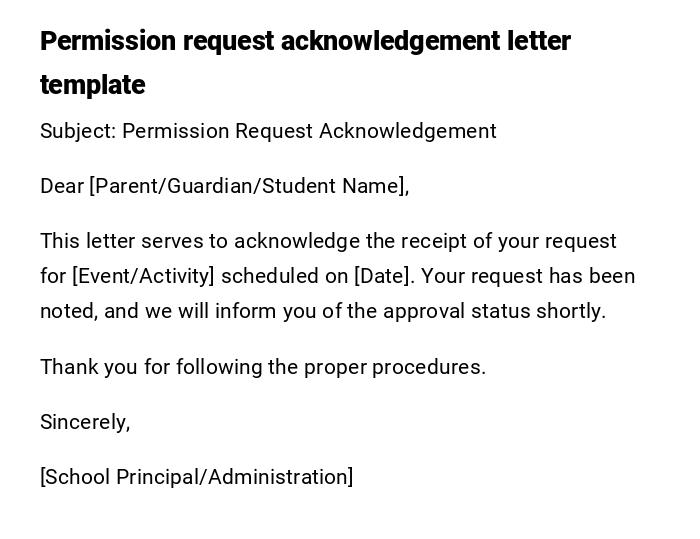The width and height of the screenshot is (700, 539).
Task: Click the "Sincerely," closing line
Action: pos(85,422)
